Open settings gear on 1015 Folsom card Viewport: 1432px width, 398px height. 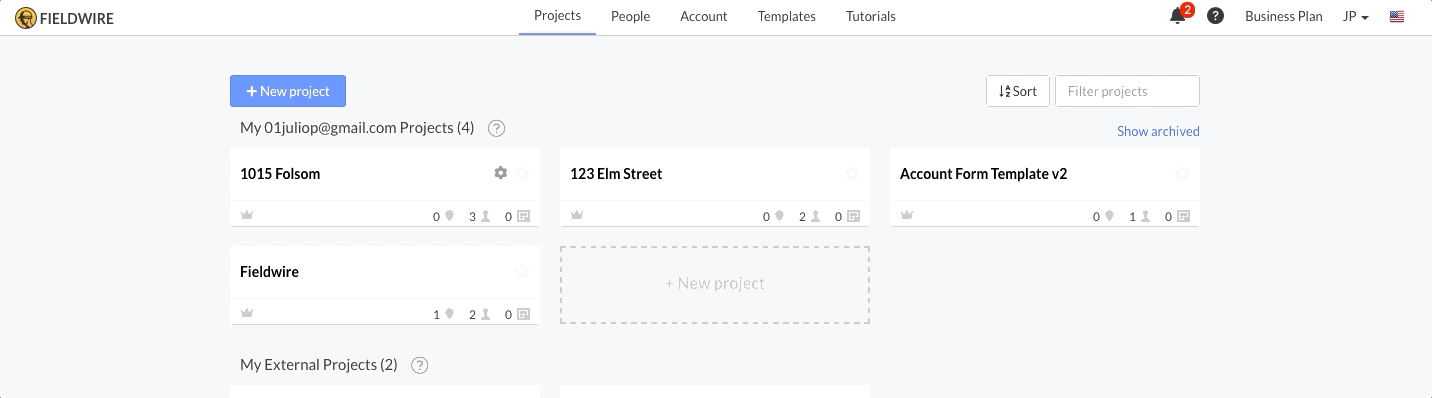(501, 173)
